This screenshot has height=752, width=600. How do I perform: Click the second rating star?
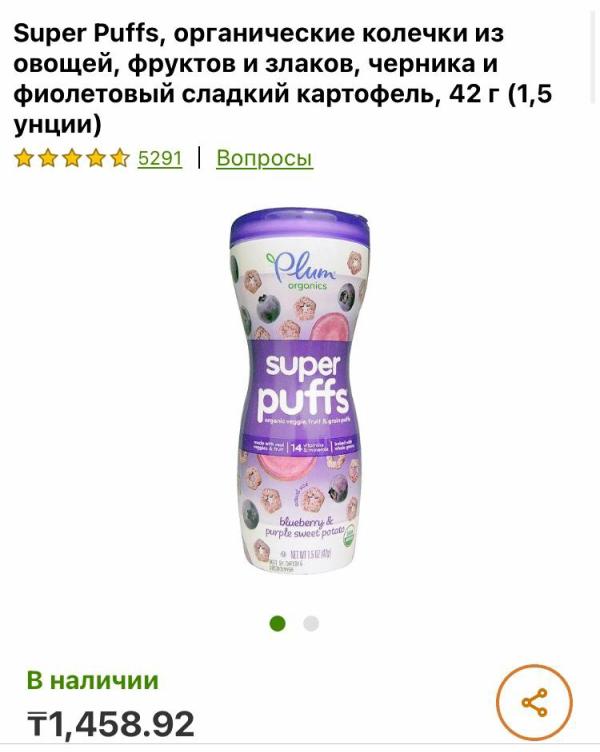tap(47, 158)
